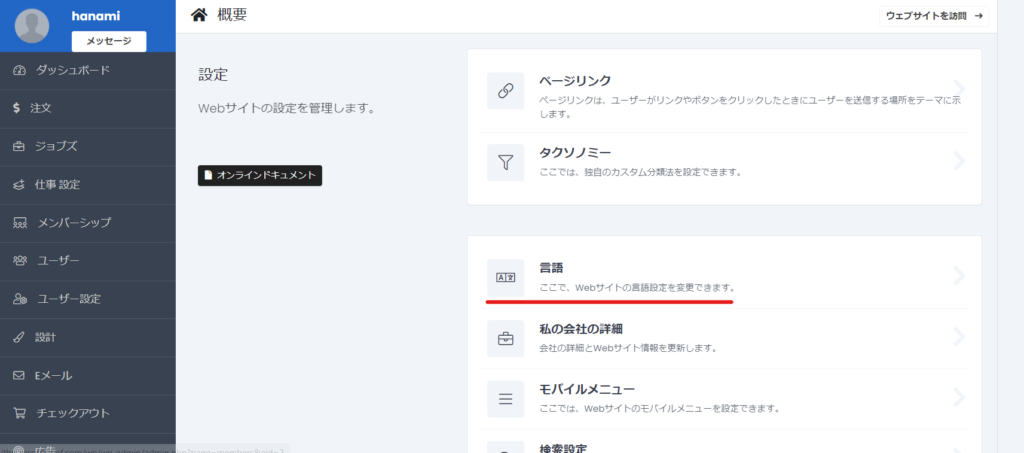1024x453 pixels.
Task: Click the メッセージ button
Action: (109, 41)
